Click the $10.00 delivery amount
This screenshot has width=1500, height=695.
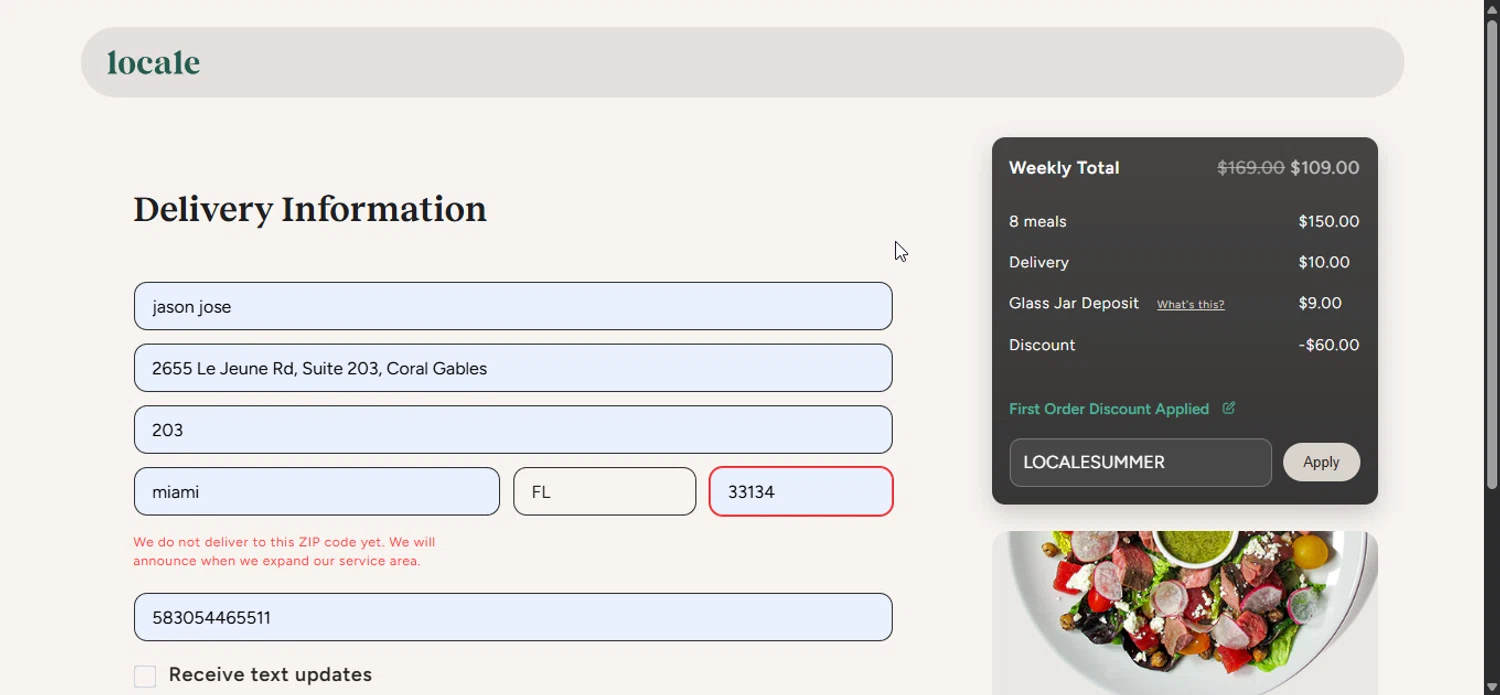coord(1324,262)
